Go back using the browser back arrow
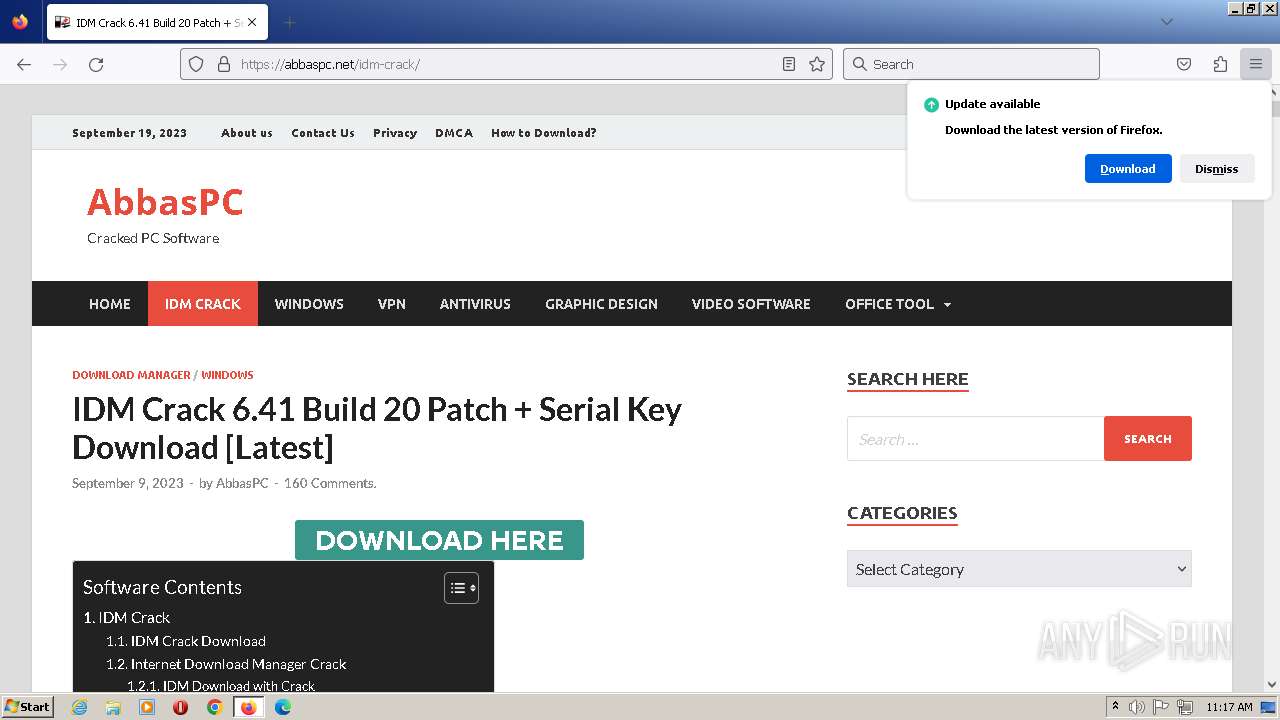1280x720 pixels. coord(24,64)
